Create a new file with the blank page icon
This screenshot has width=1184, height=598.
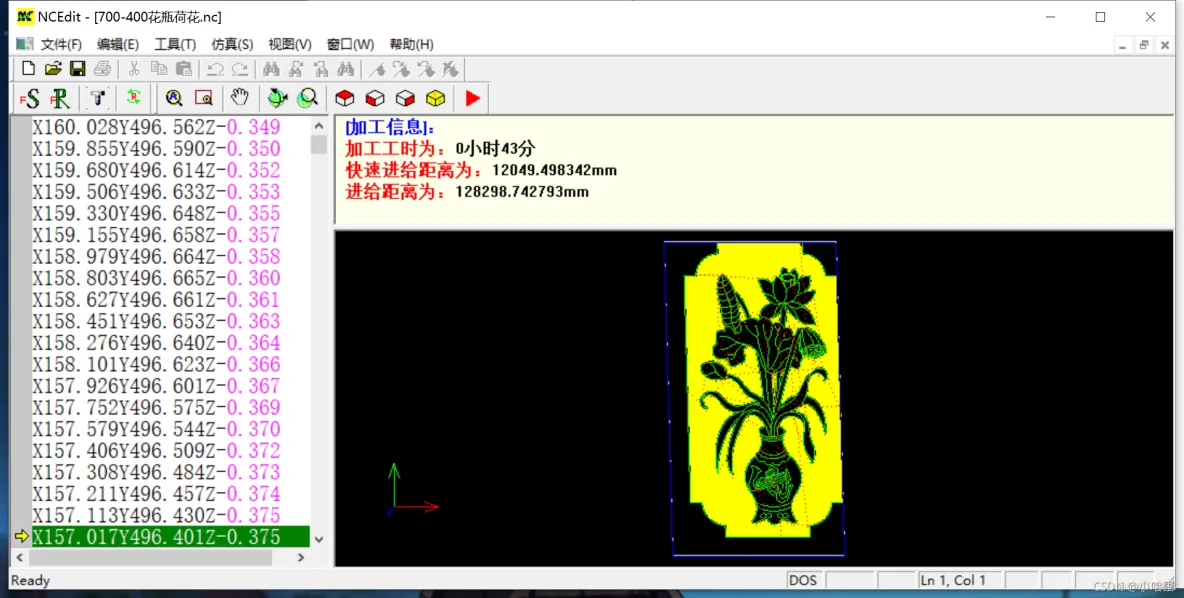click(28, 69)
